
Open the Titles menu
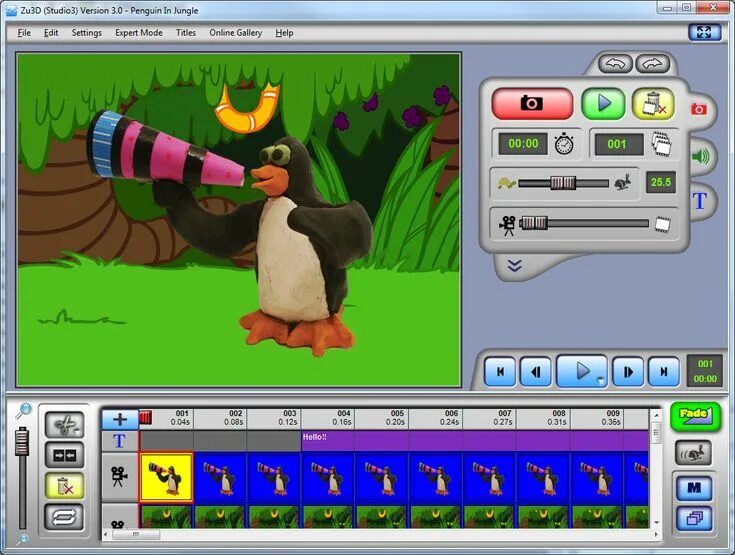[x=186, y=33]
